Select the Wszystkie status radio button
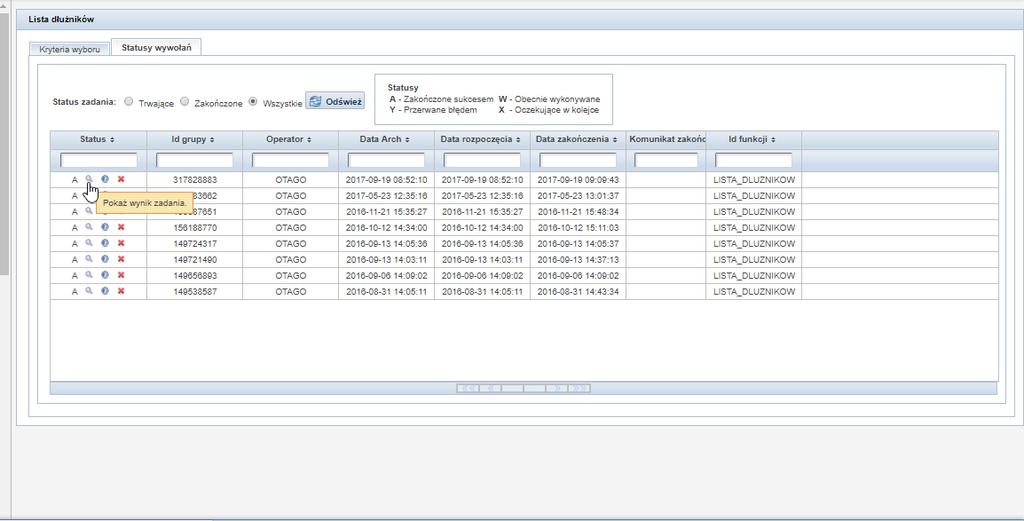 tap(253, 101)
